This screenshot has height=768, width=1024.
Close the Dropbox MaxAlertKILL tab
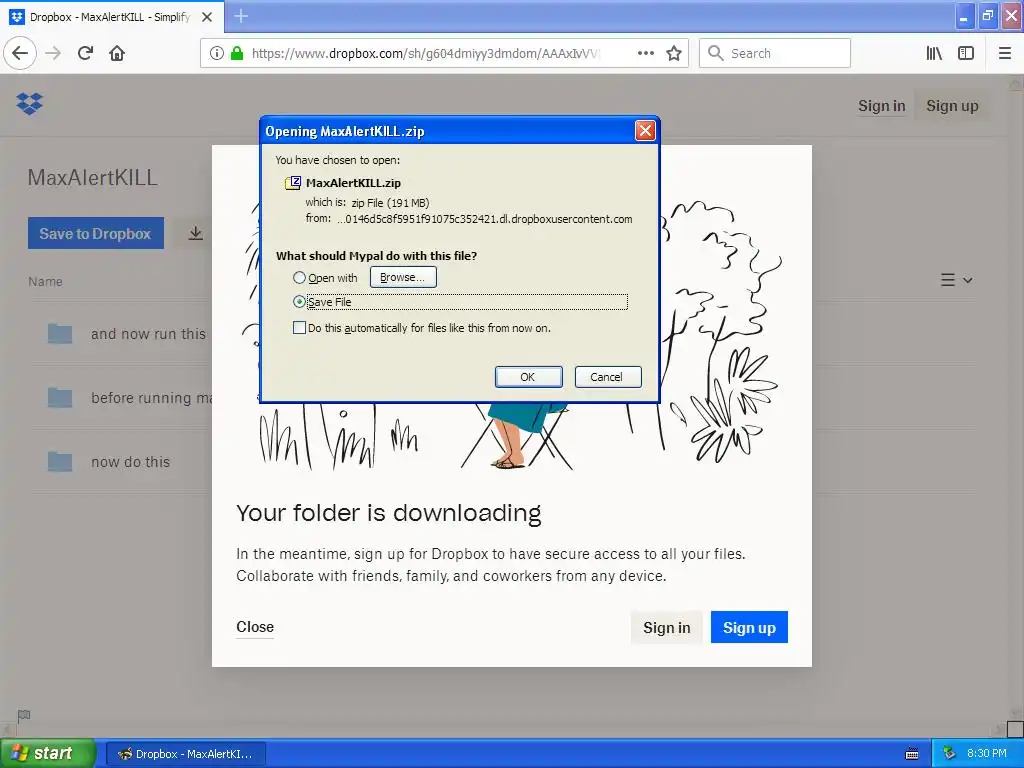coord(207,17)
